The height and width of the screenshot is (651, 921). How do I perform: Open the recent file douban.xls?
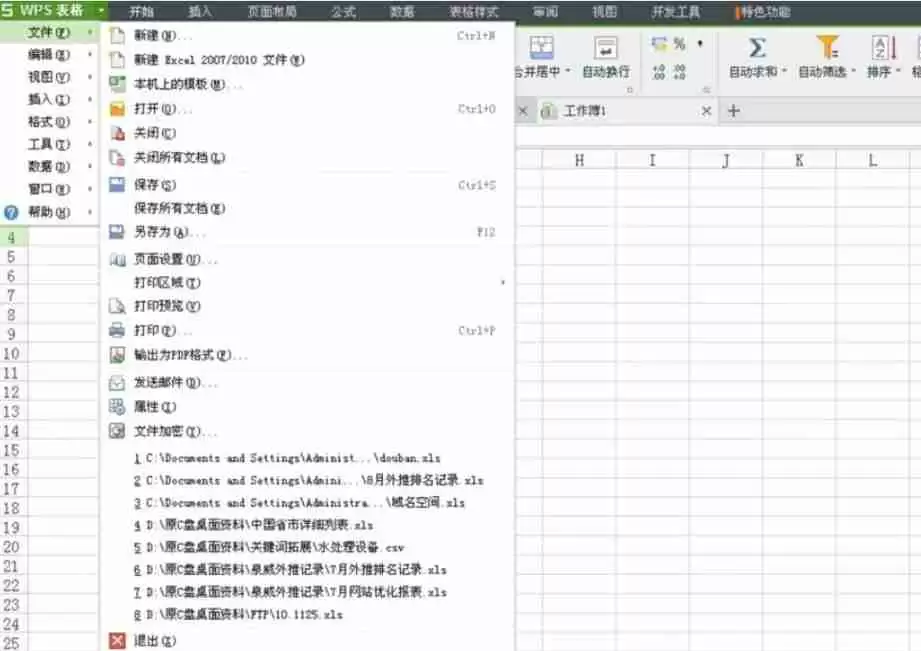[x=280, y=457]
